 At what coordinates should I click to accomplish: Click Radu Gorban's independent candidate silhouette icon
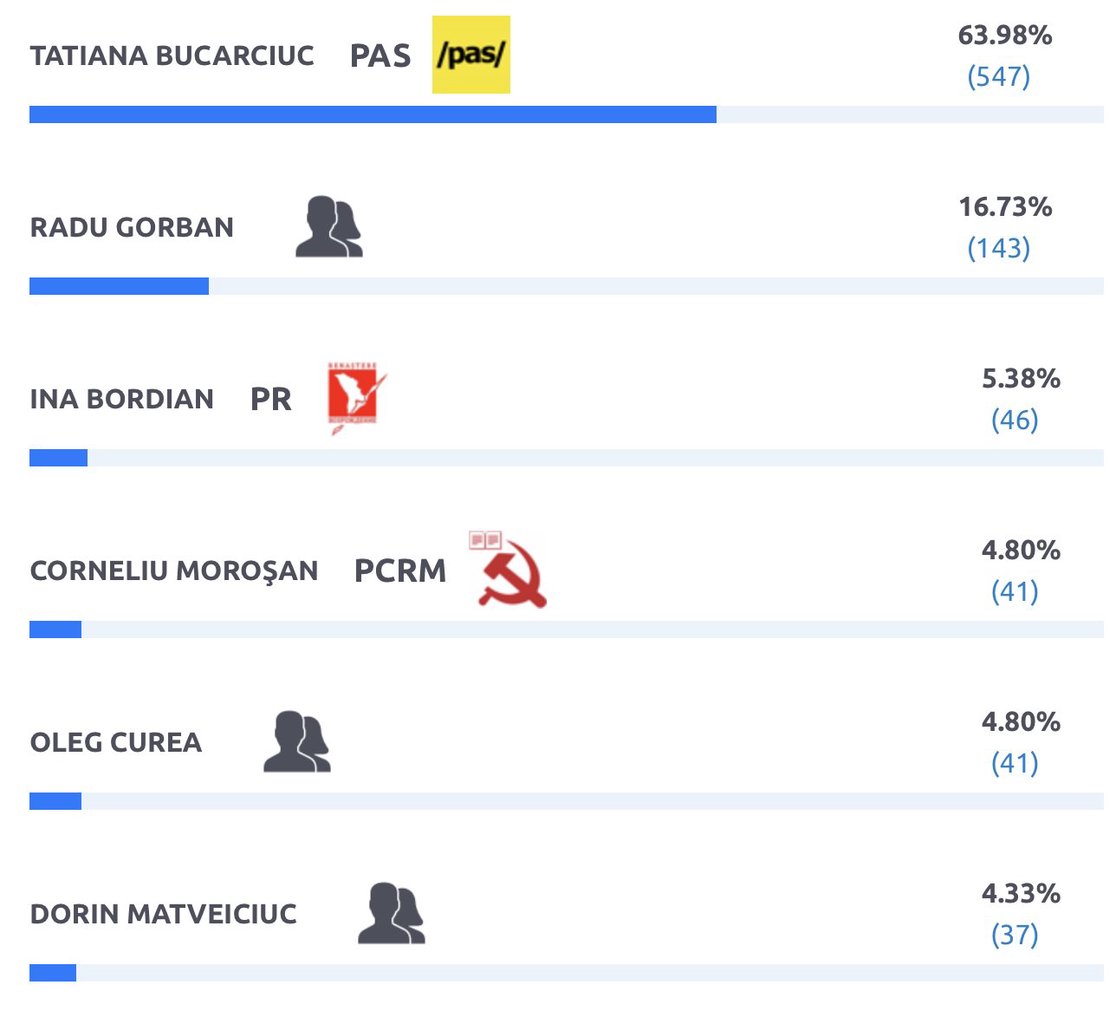point(329,226)
